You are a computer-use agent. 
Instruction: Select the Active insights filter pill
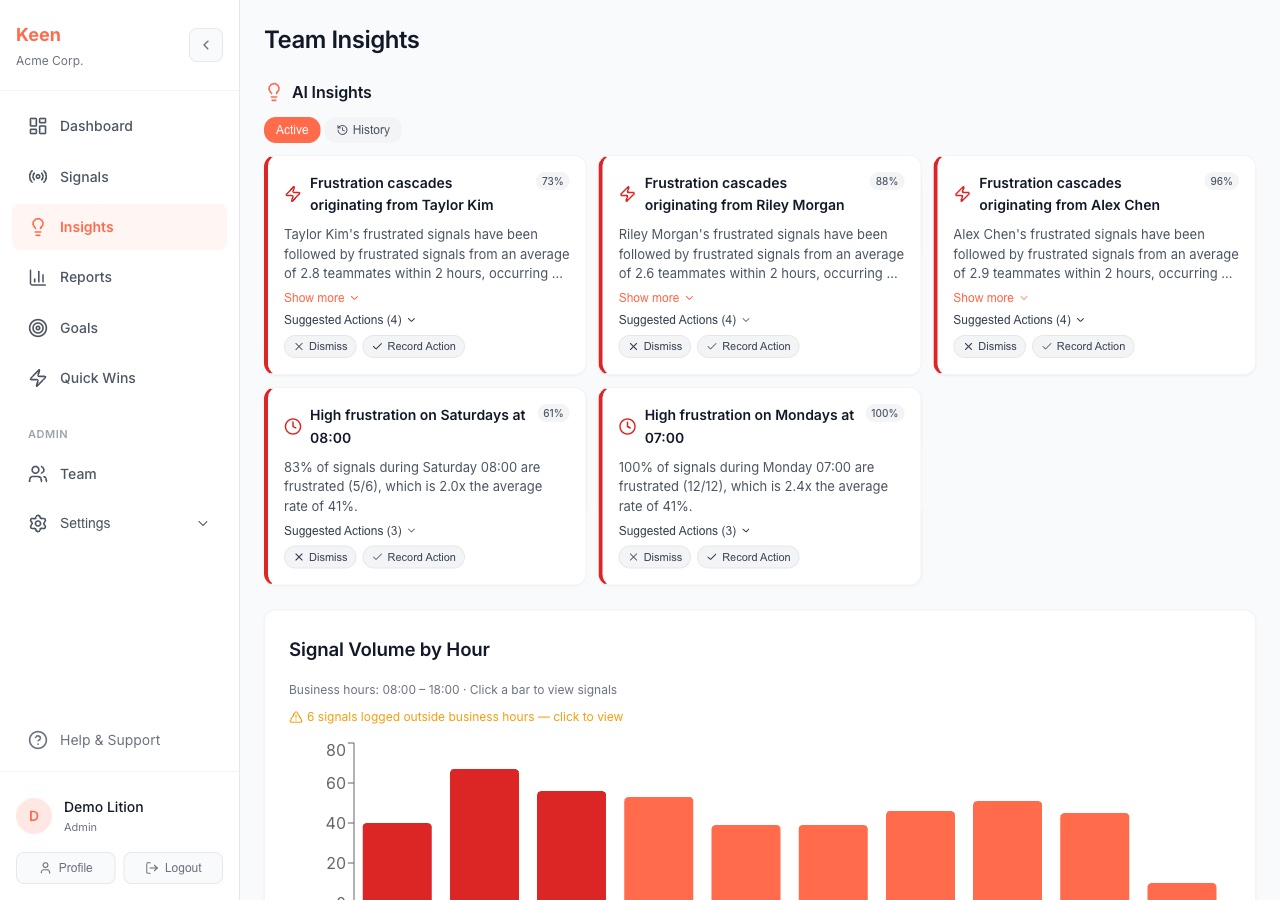(x=291, y=130)
